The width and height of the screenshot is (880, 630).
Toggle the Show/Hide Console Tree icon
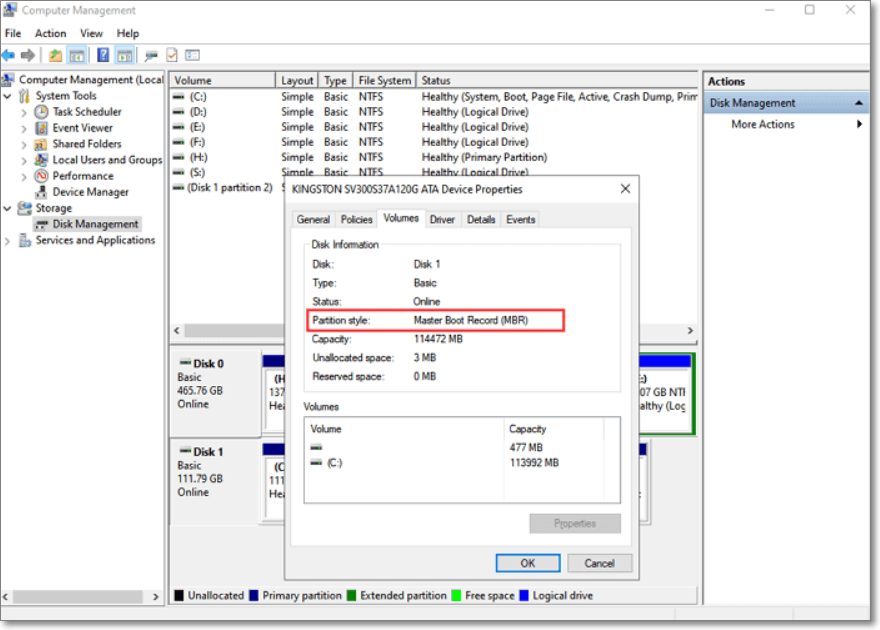coord(76,55)
